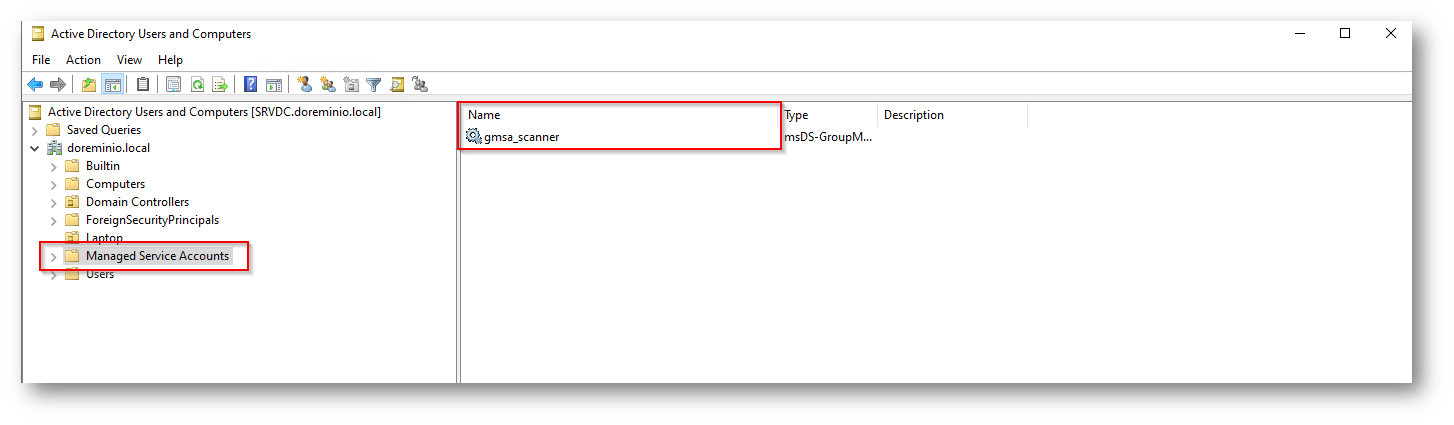This screenshot has height=425, width=1454.
Task: Open the View menu
Action: (130, 60)
